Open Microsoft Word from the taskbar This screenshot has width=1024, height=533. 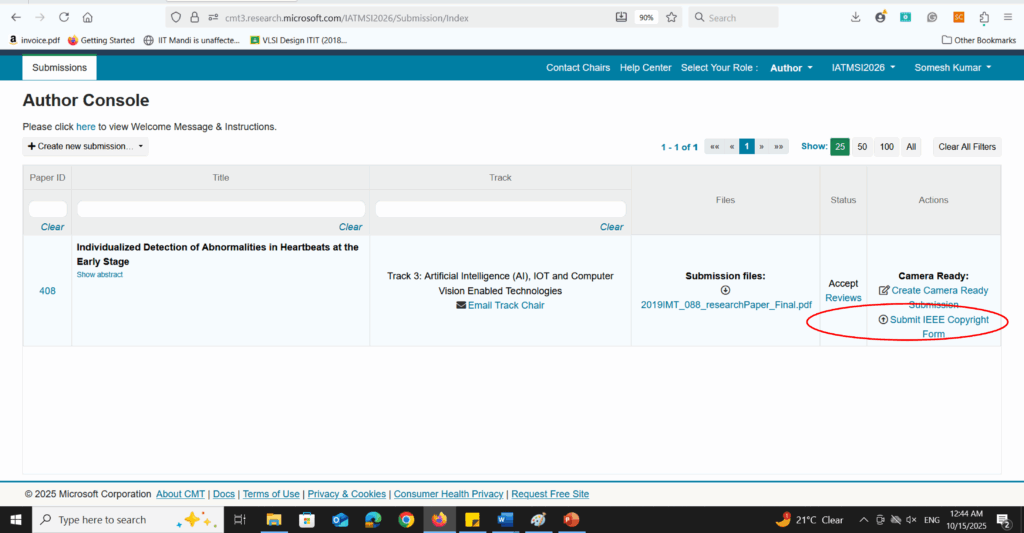[505, 520]
